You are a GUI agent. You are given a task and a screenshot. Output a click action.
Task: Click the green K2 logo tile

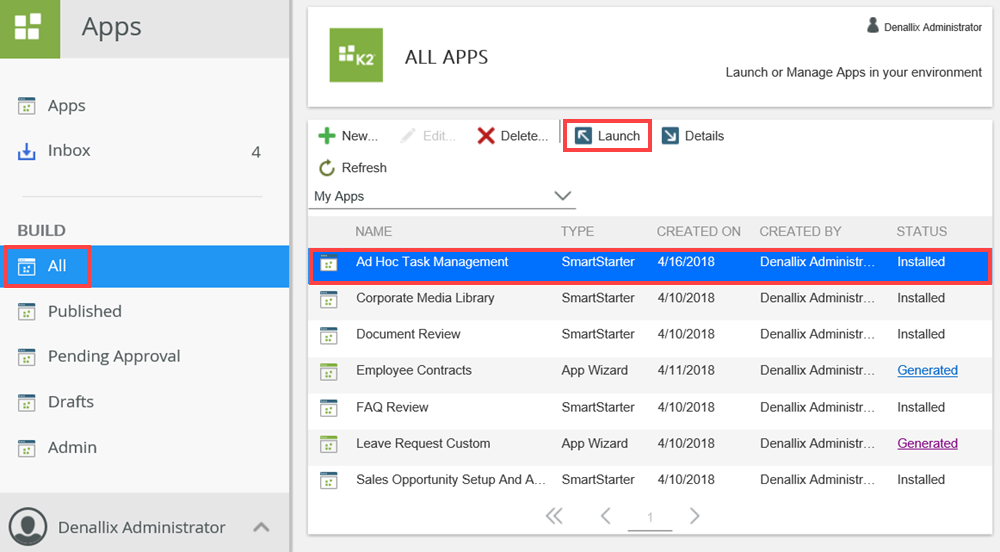356,56
